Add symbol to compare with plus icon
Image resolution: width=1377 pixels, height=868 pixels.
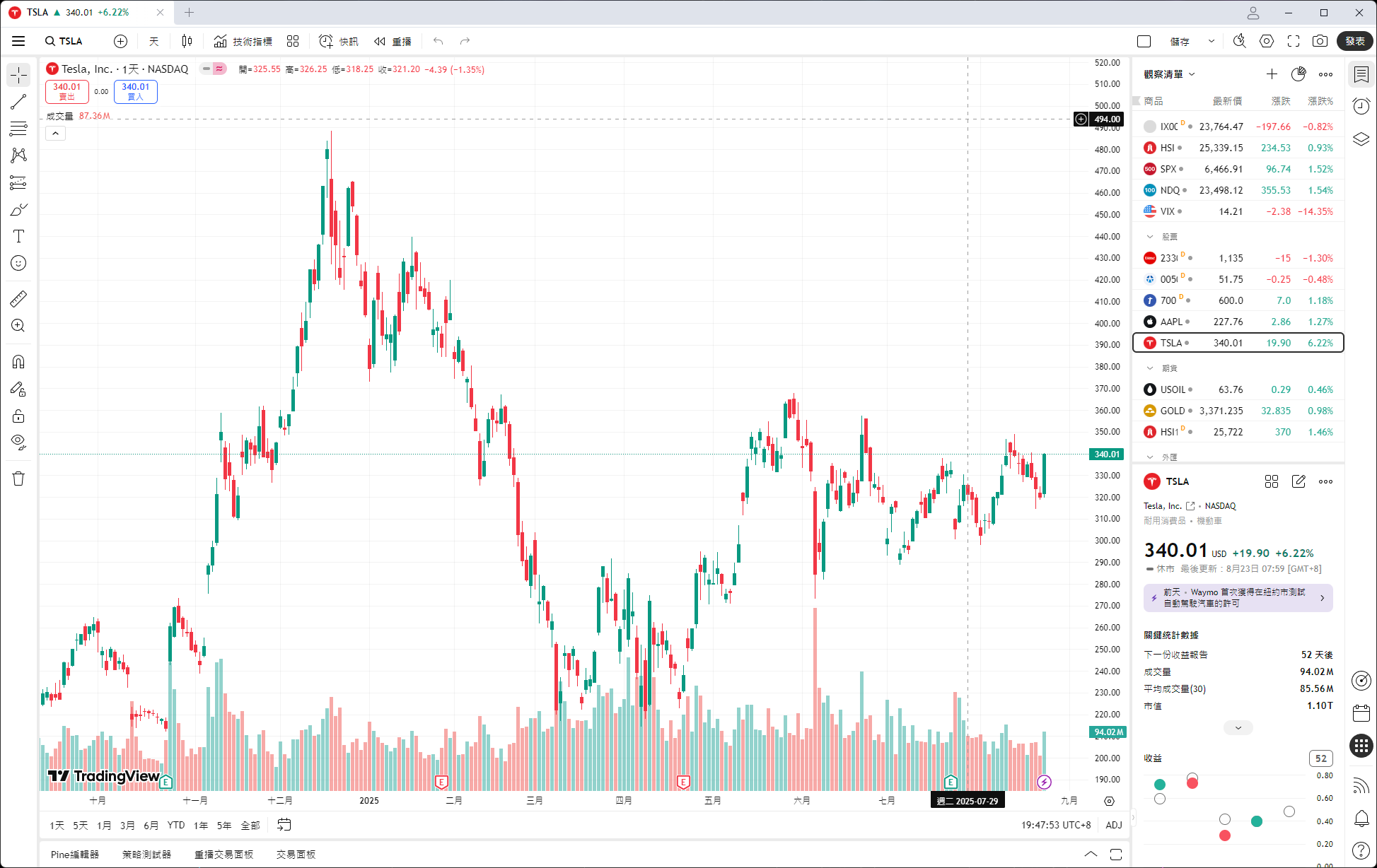point(121,41)
